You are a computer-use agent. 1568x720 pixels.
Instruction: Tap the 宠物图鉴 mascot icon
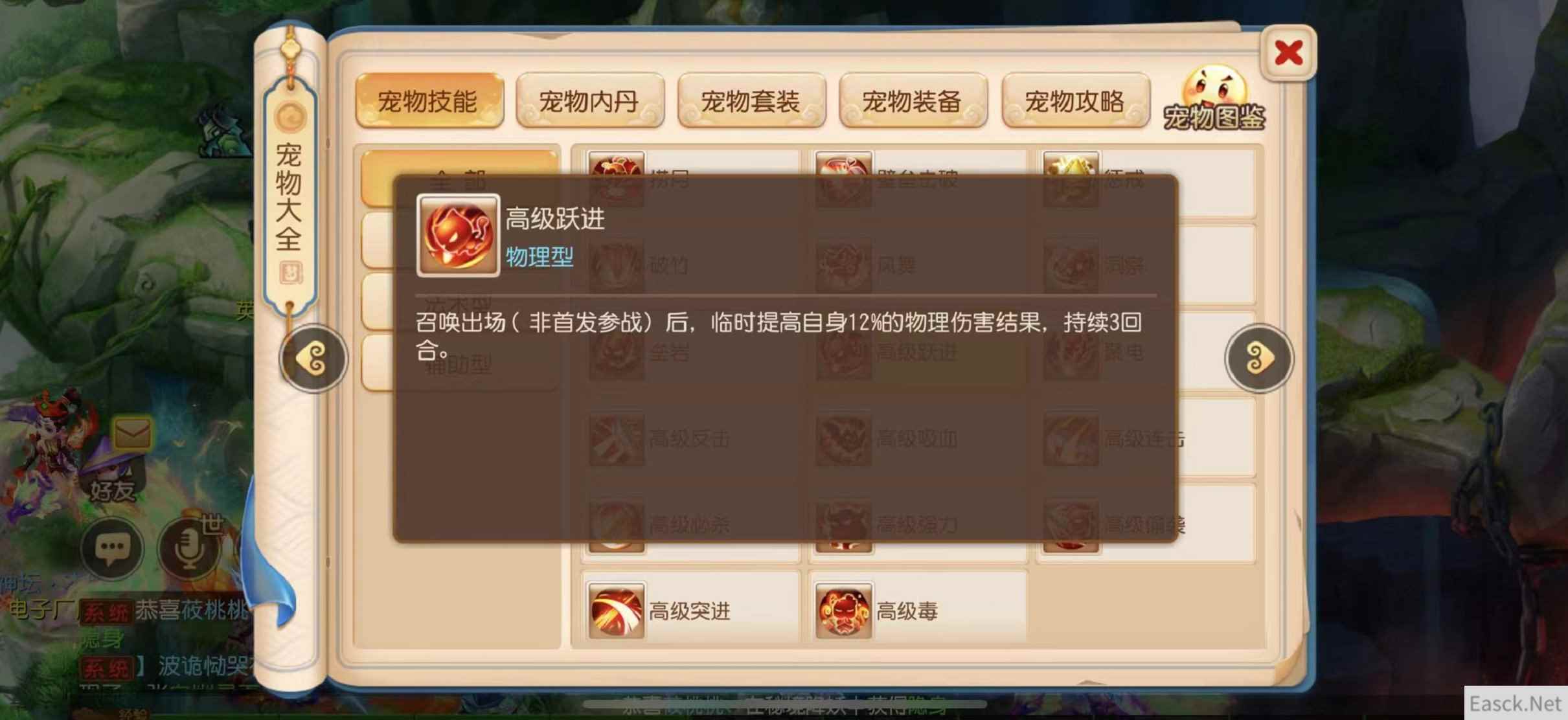(1214, 99)
